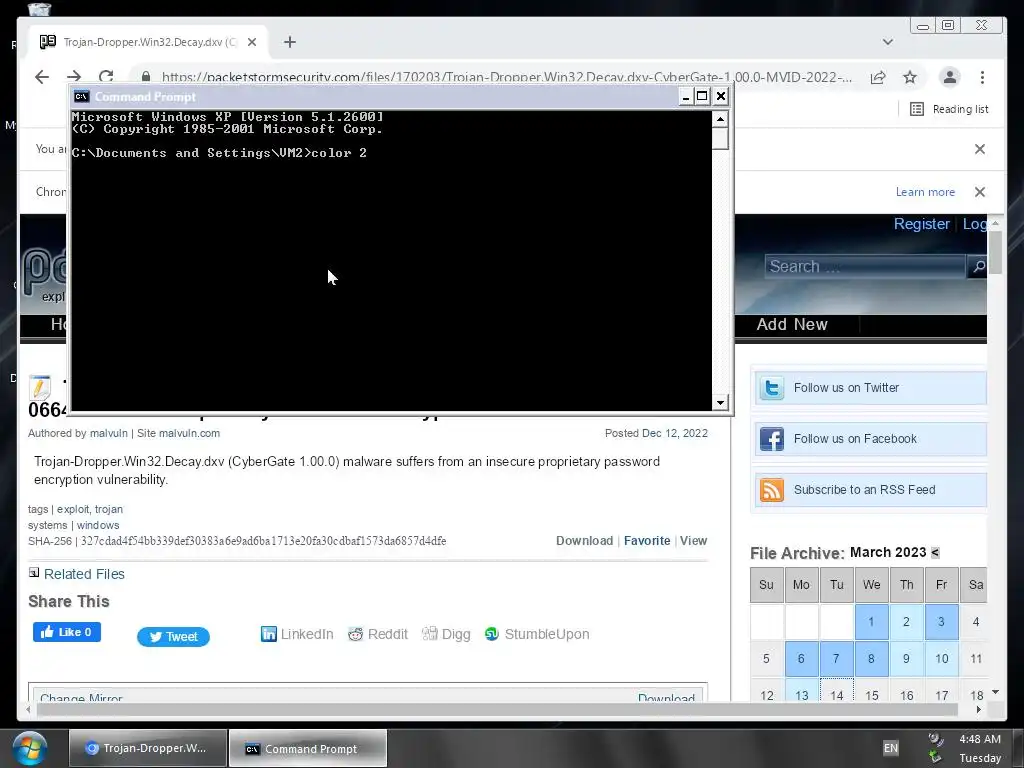This screenshot has width=1024, height=768.
Task: Click the Facebook Like button
Action: pyautogui.click(x=67, y=632)
